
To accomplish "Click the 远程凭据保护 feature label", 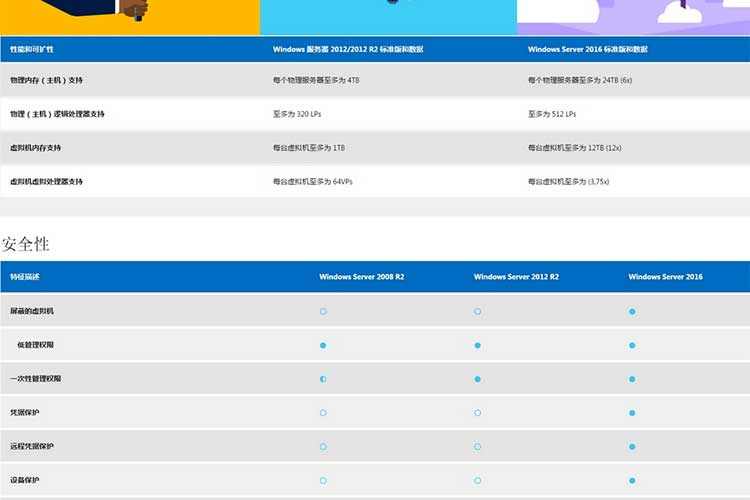I will [x=33, y=447].
